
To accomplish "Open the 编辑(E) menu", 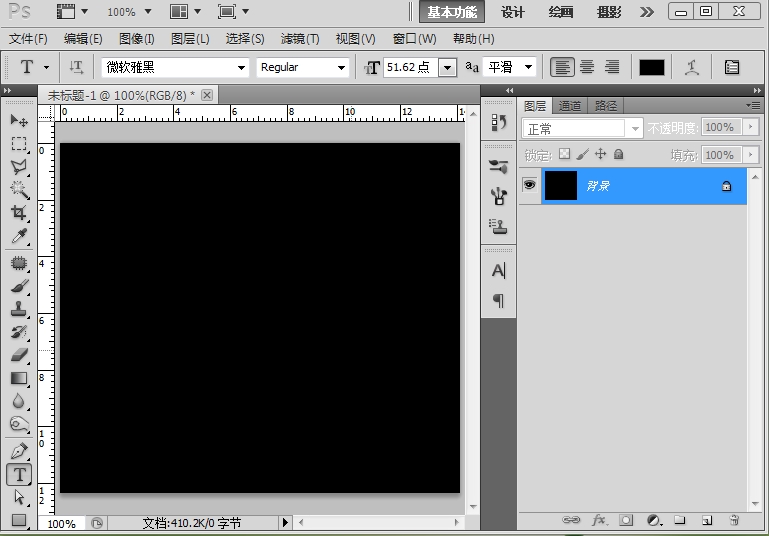I will click(x=83, y=39).
